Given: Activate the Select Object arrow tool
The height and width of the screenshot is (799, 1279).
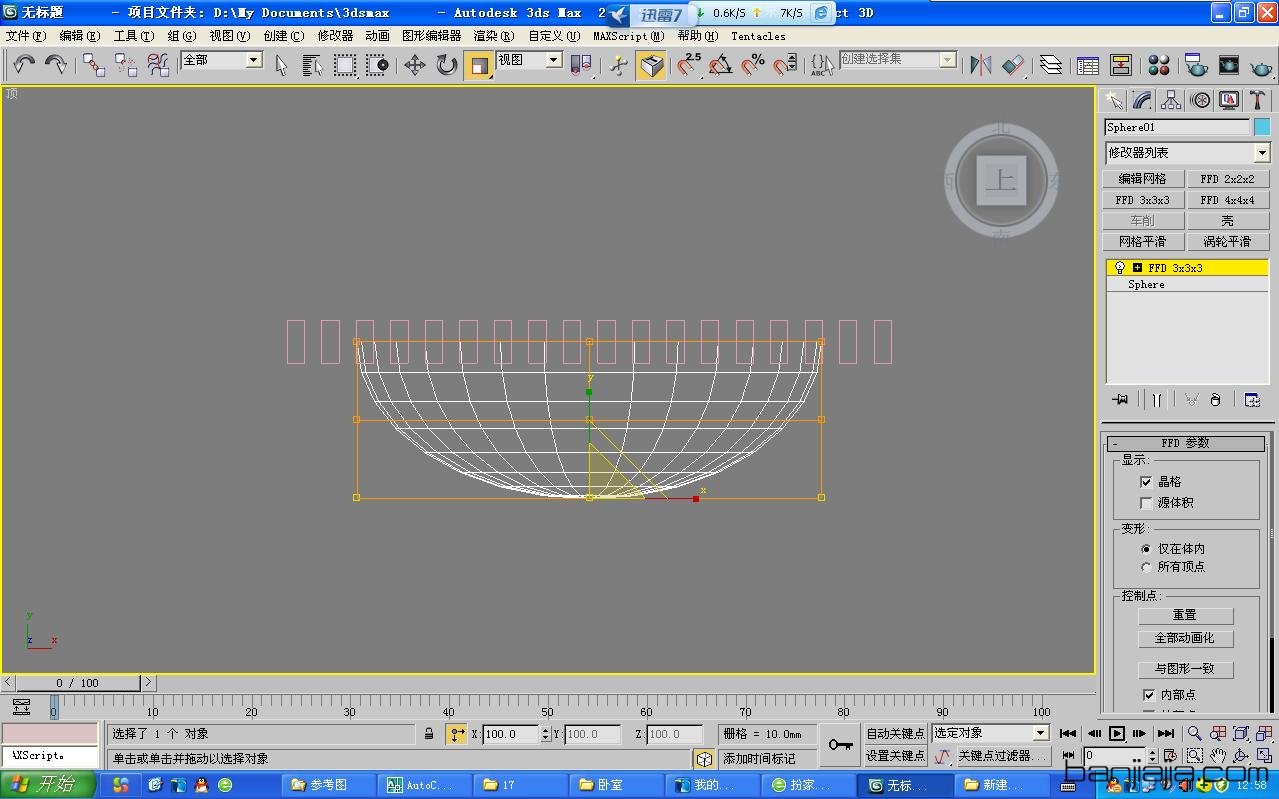Looking at the screenshot, I should pos(281,65).
